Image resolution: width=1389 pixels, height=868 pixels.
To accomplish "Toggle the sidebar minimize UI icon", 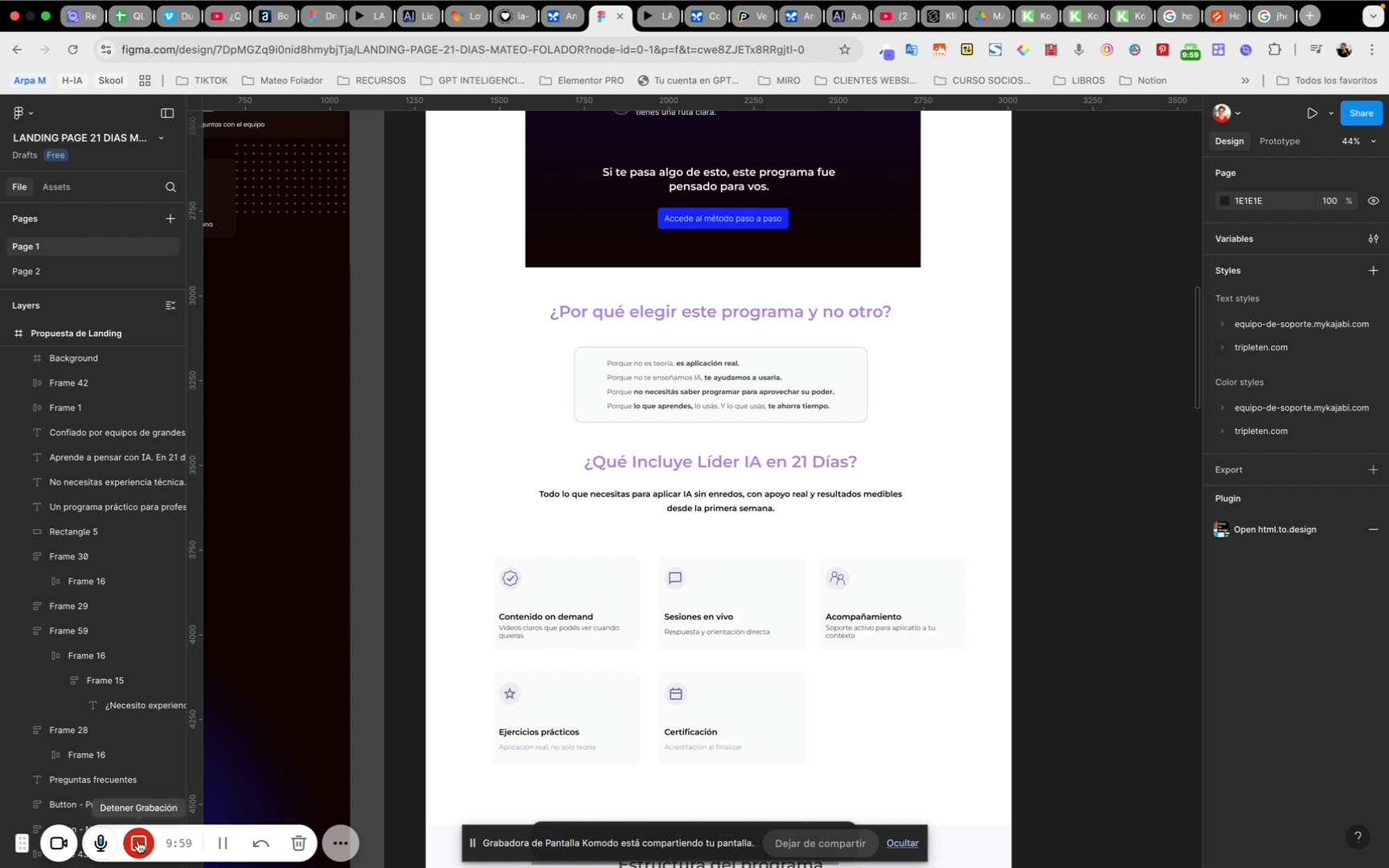I will click(167, 113).
